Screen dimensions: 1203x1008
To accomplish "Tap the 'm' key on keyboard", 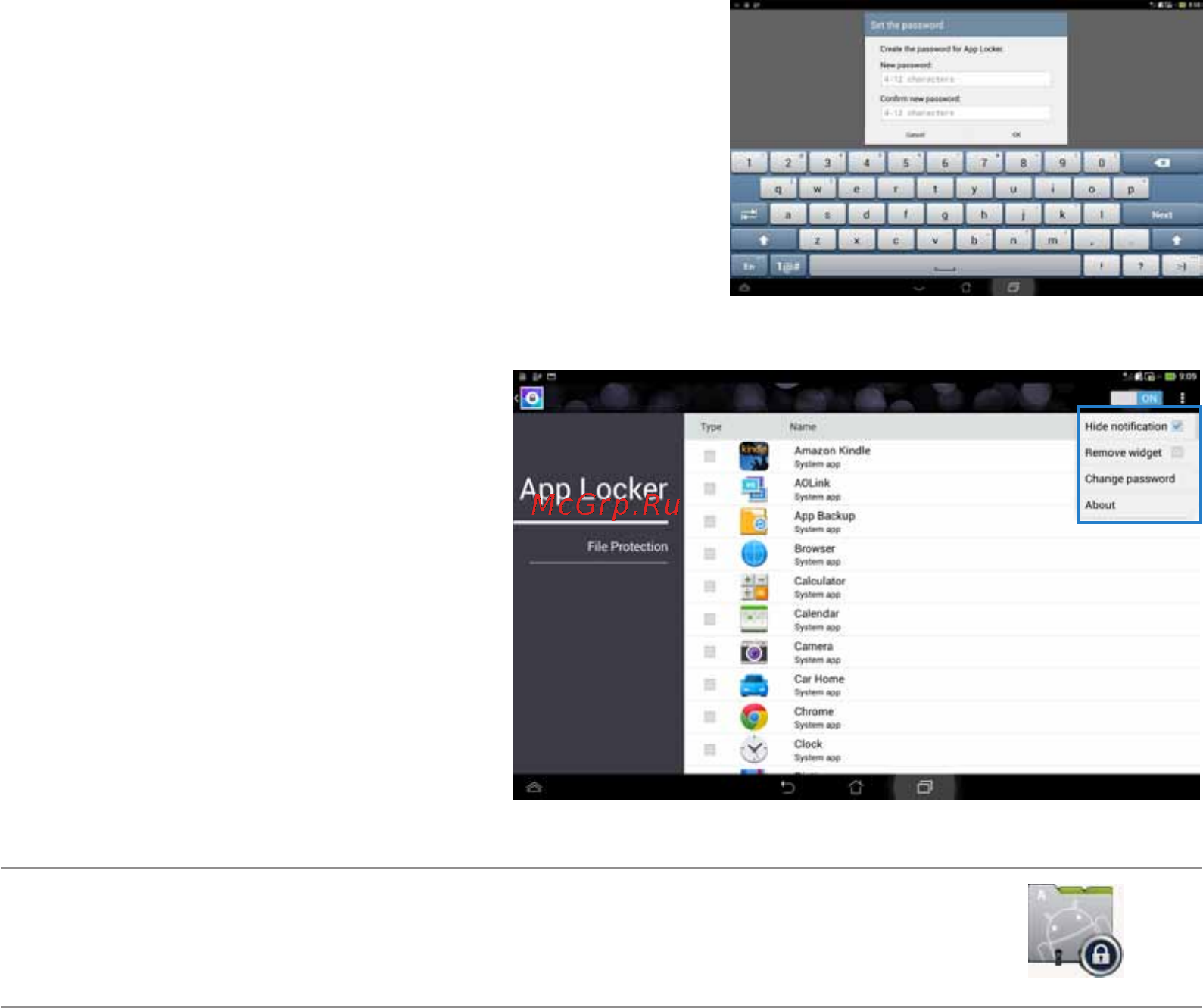I will click(x=1052, y=240).
